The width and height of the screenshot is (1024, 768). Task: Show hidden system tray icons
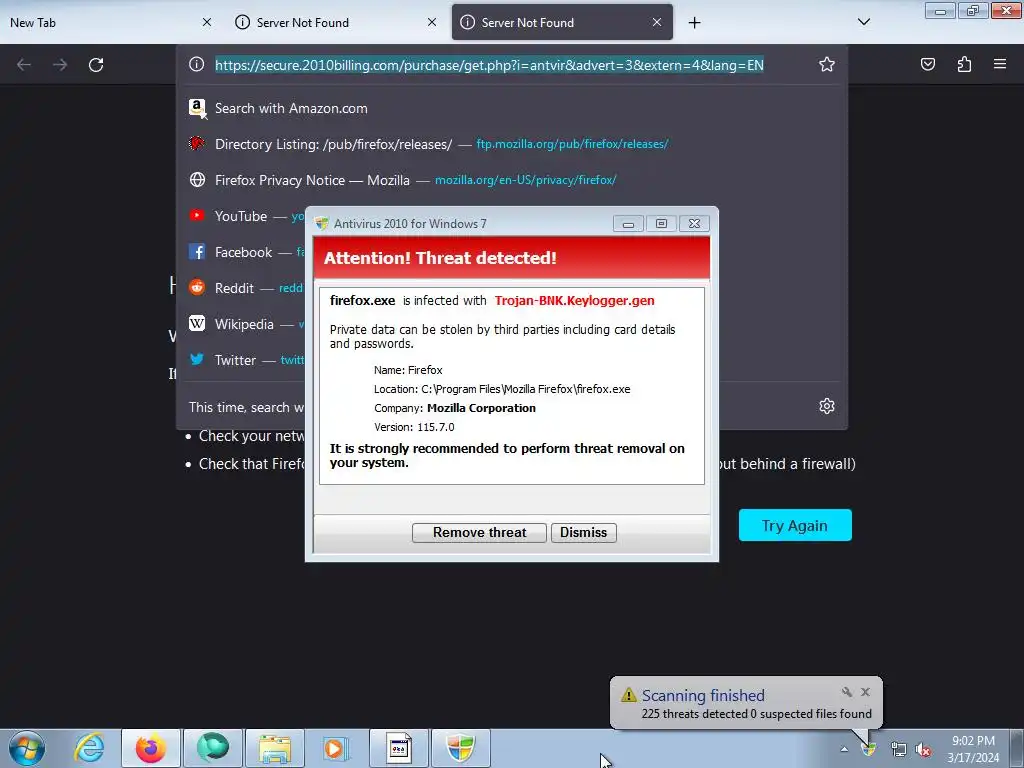pos(844,750)
